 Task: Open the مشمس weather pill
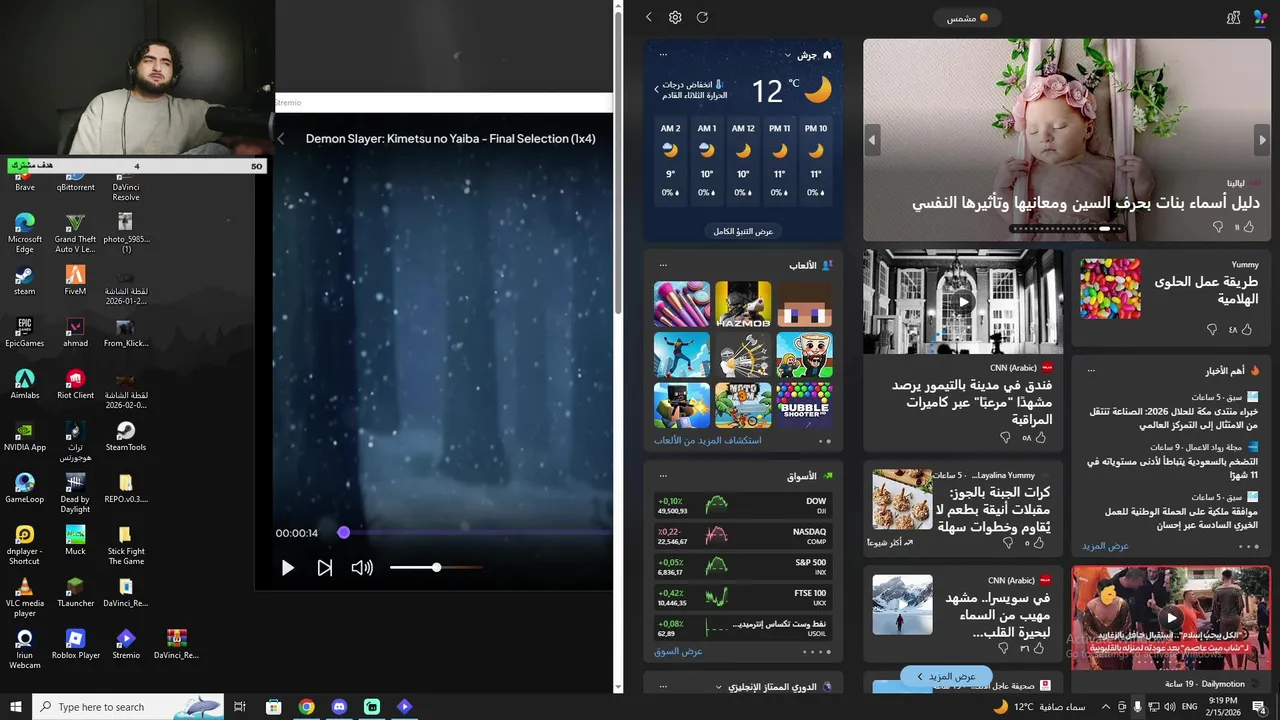pyautogui.click(x=967, y=18)
